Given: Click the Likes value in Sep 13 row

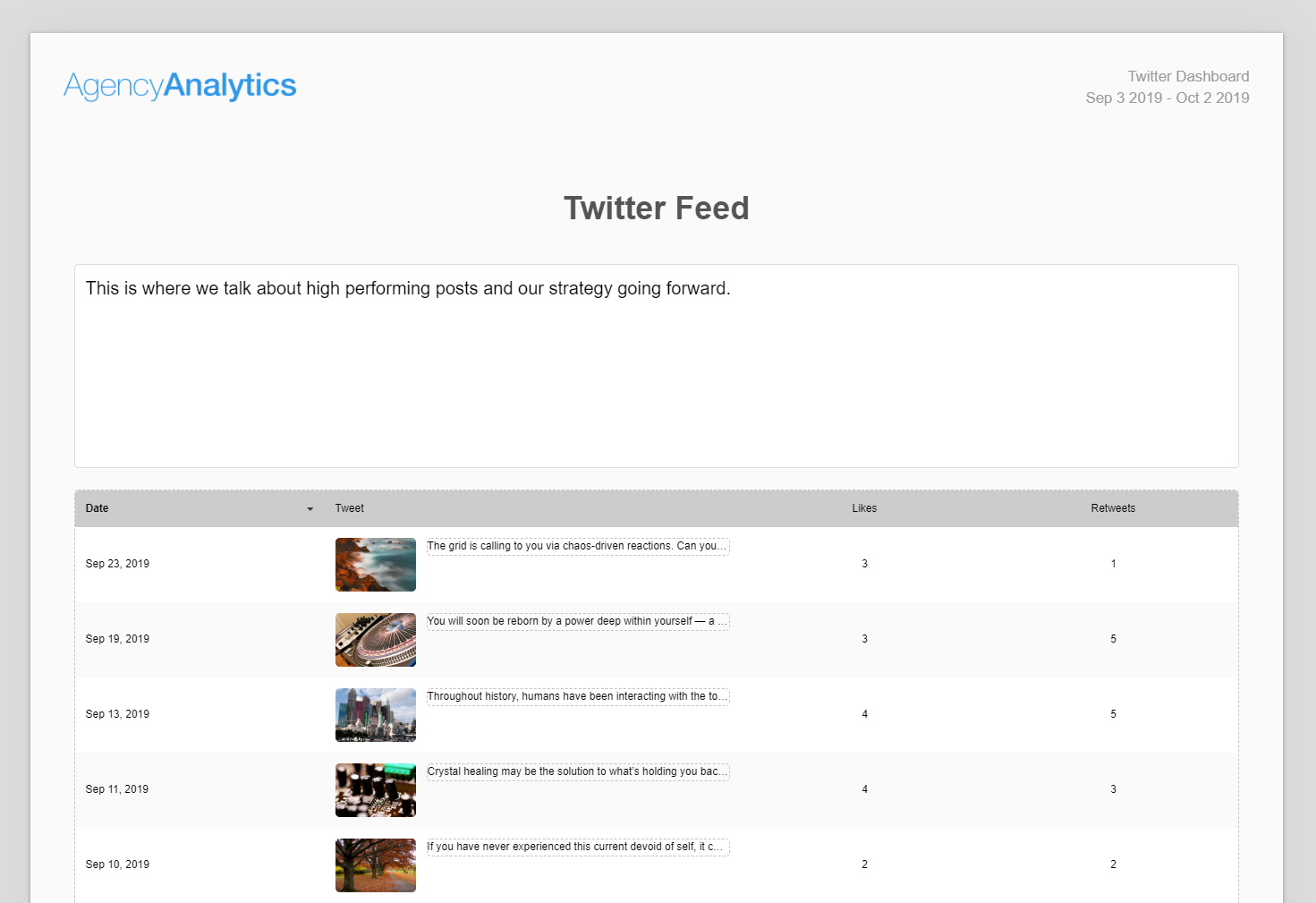Looking at the screenshot, I should 864,714.
